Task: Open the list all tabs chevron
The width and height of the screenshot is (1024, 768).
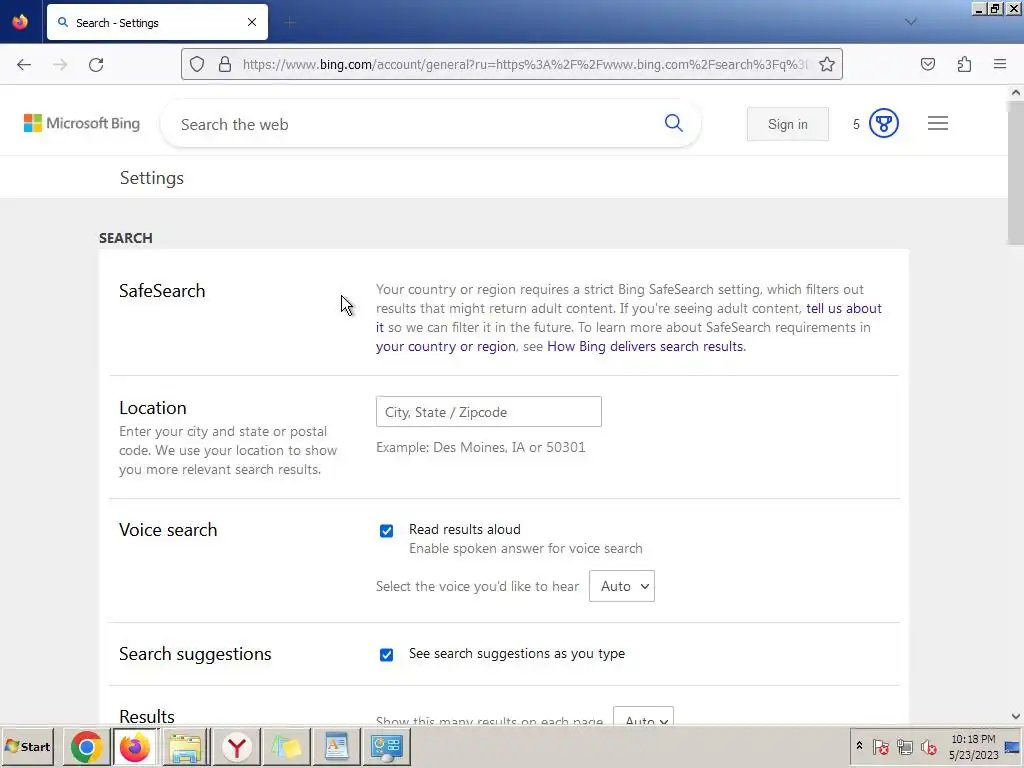Action: (910, 22)
